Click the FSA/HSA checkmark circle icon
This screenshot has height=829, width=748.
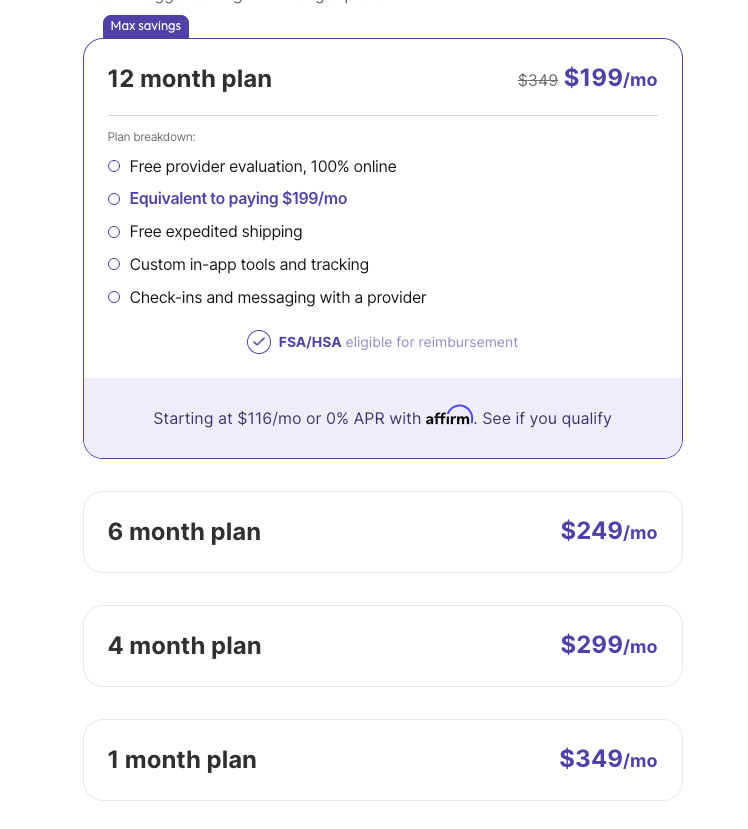coord(259,342)
